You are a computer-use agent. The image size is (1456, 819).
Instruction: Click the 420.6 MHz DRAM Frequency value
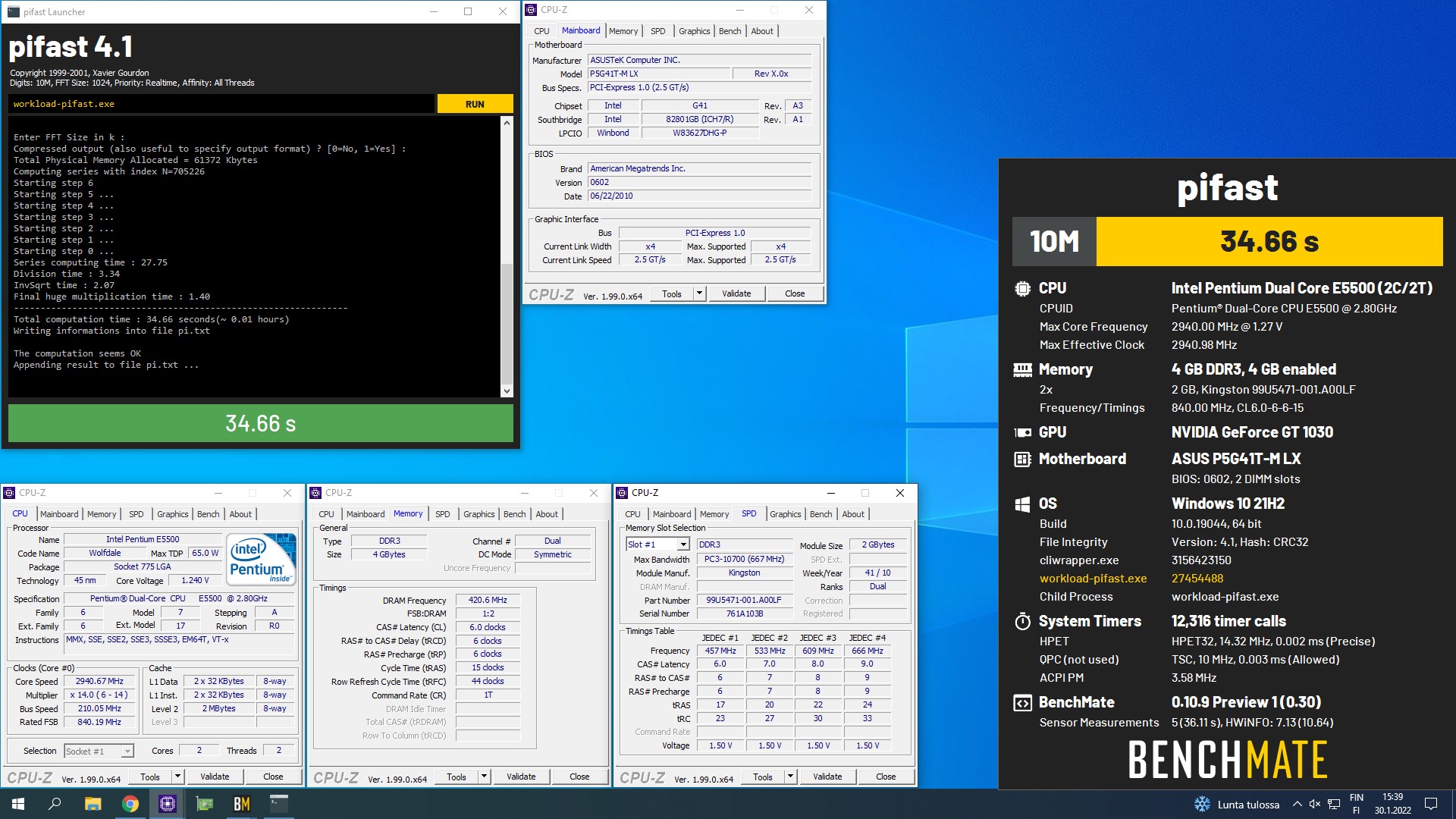click(x=488, y=600)
